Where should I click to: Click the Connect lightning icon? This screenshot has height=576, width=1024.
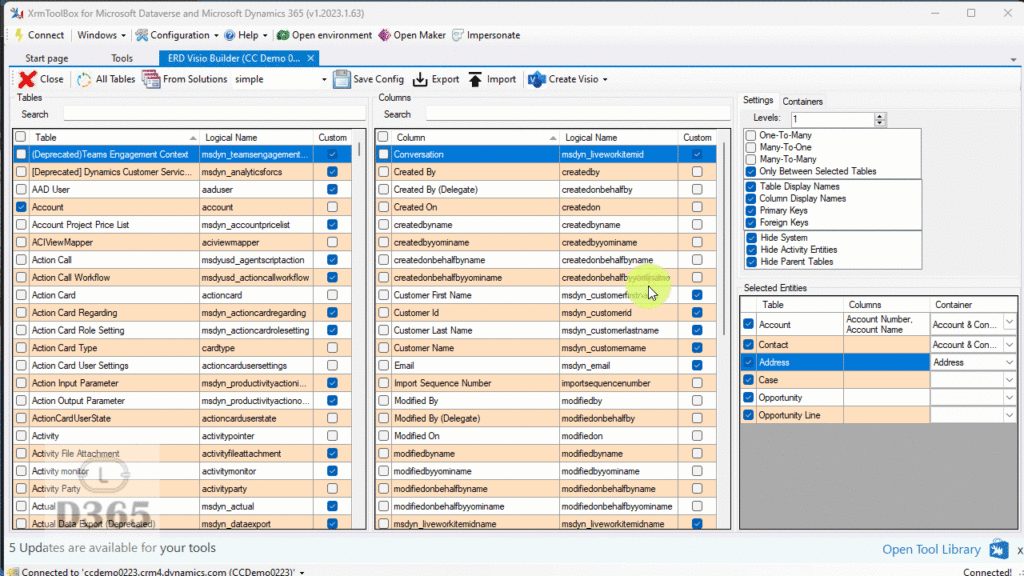tap(19, 35)
